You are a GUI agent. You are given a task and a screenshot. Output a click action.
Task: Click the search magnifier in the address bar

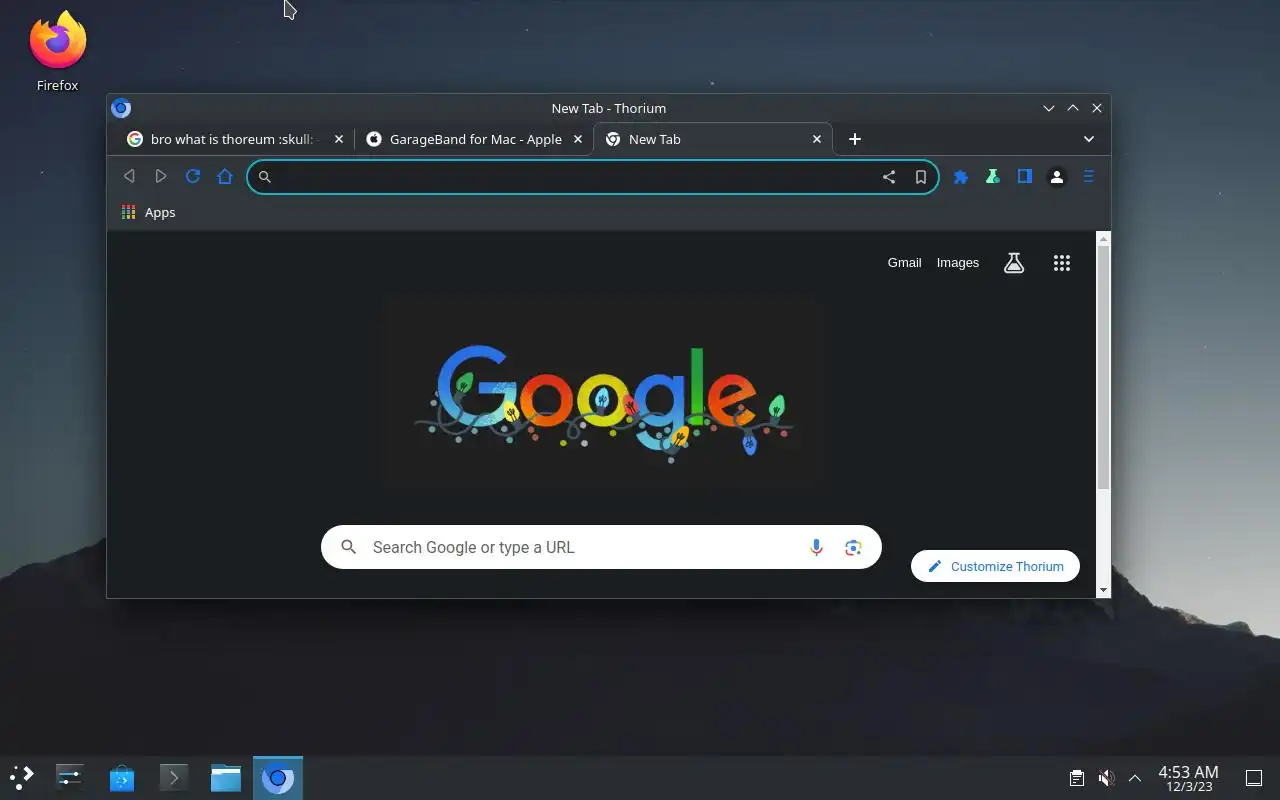click(265, 177)
